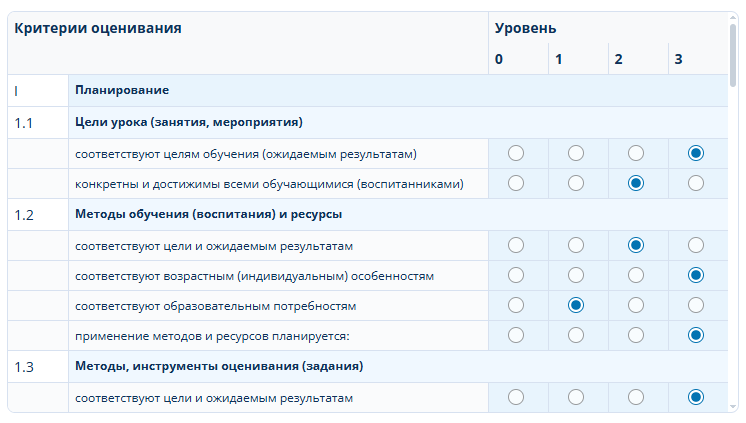Choose level 3 for 'соответствуют образовательным потребностям'

click(696, 305)
